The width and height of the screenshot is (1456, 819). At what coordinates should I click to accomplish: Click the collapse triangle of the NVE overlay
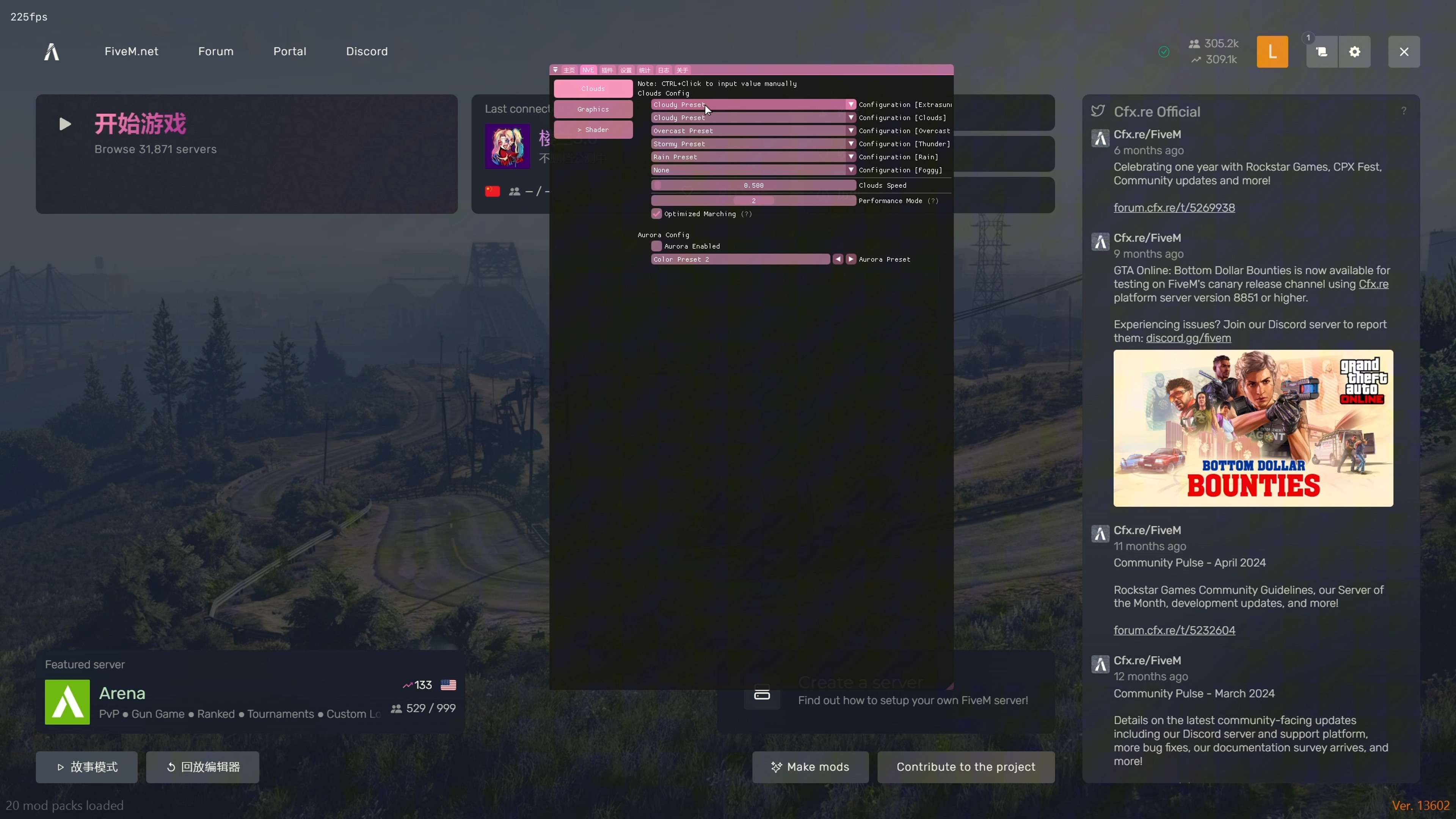point(555,70)
